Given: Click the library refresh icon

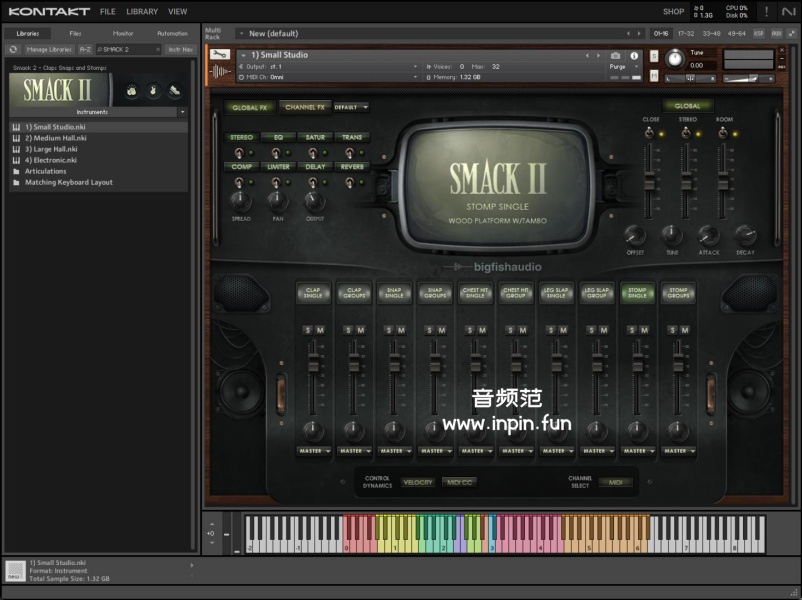Looking at the screenshot, I should (x=14, y=49).
